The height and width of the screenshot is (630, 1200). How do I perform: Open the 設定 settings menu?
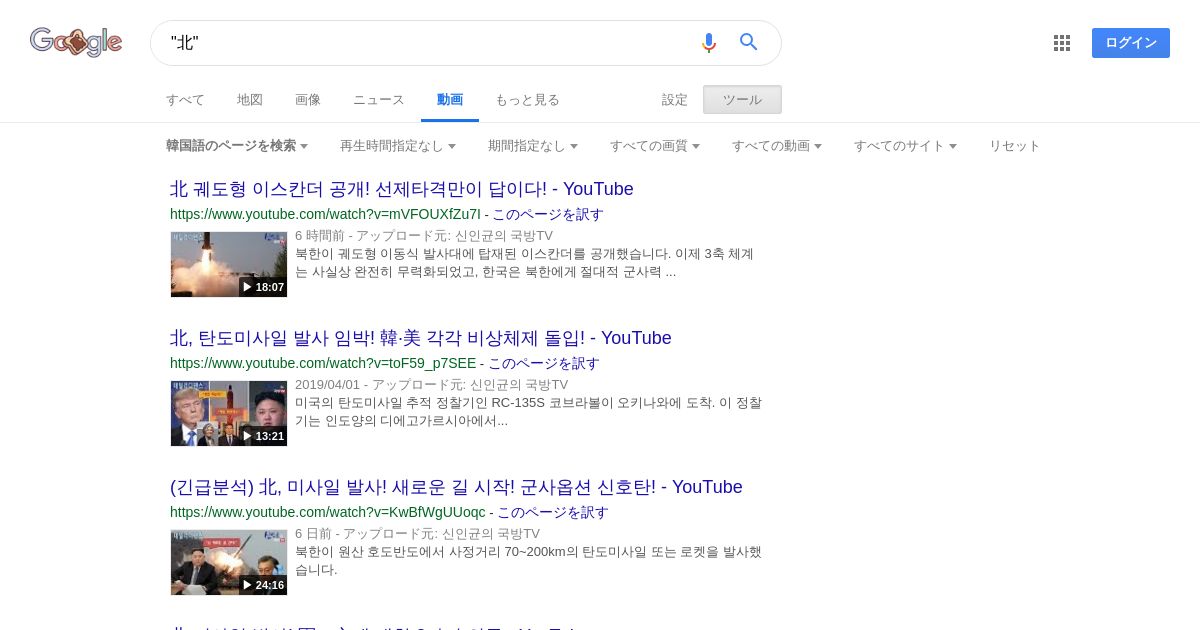[x=675, y=100]
